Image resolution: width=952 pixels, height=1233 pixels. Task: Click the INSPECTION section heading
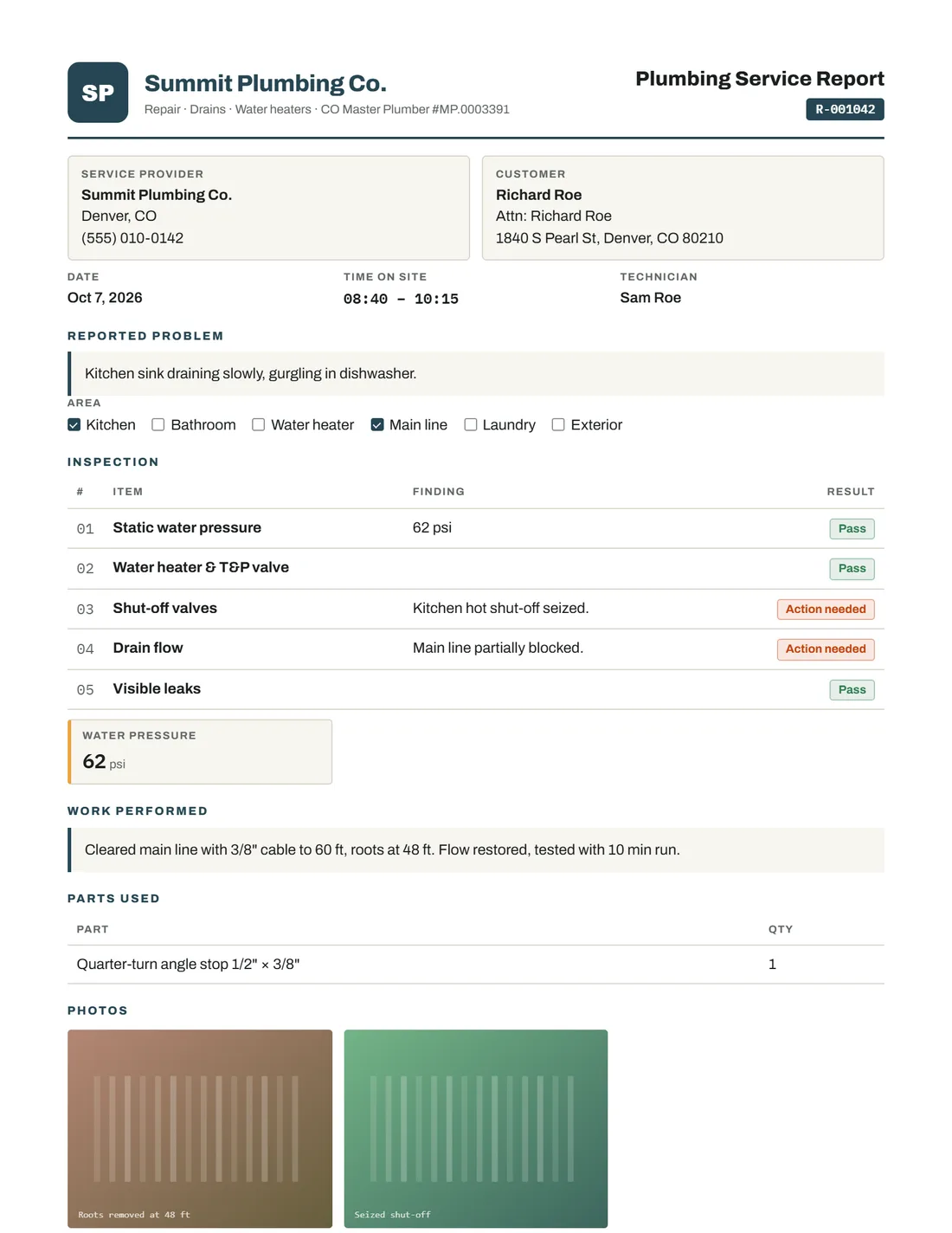(113, 462)
